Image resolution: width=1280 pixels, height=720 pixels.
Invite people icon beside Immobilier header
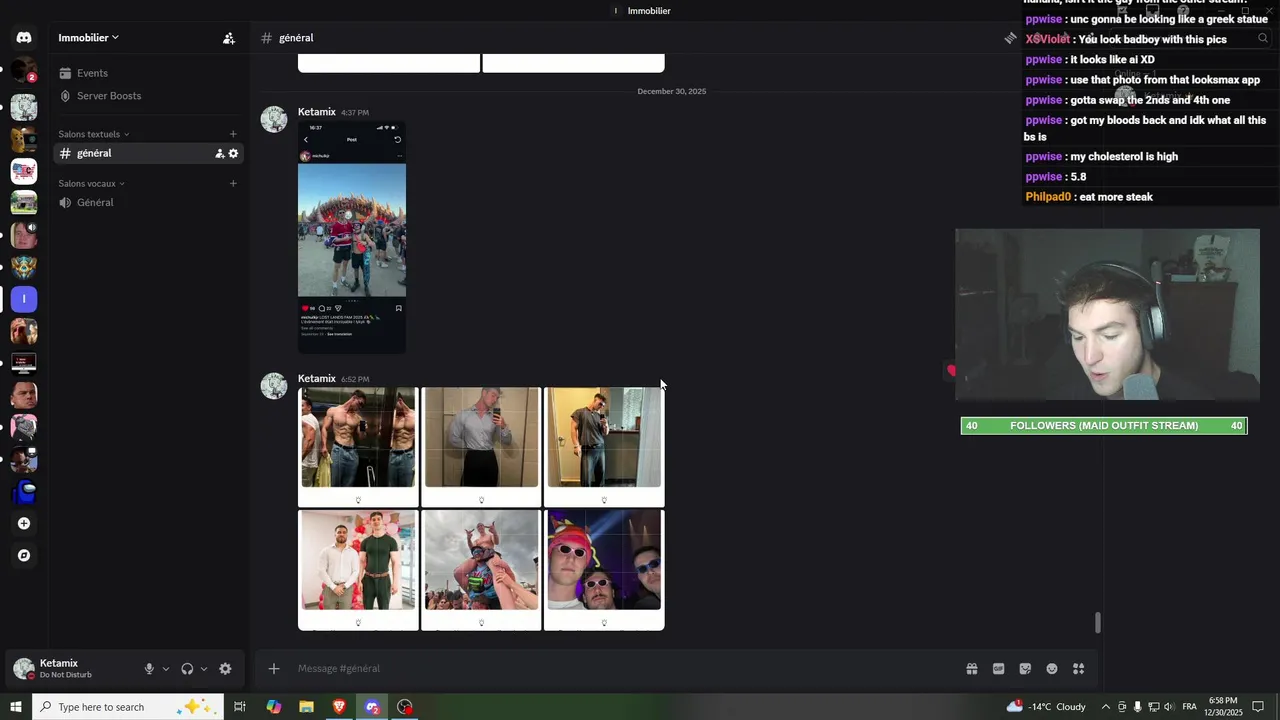(x=229, y=38)
